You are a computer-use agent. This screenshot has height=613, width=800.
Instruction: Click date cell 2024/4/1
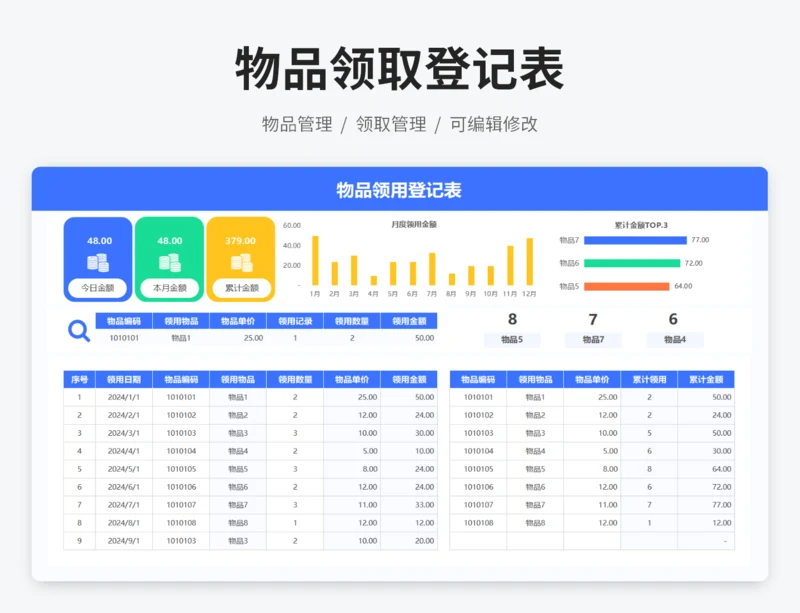(x=123, y=451)
